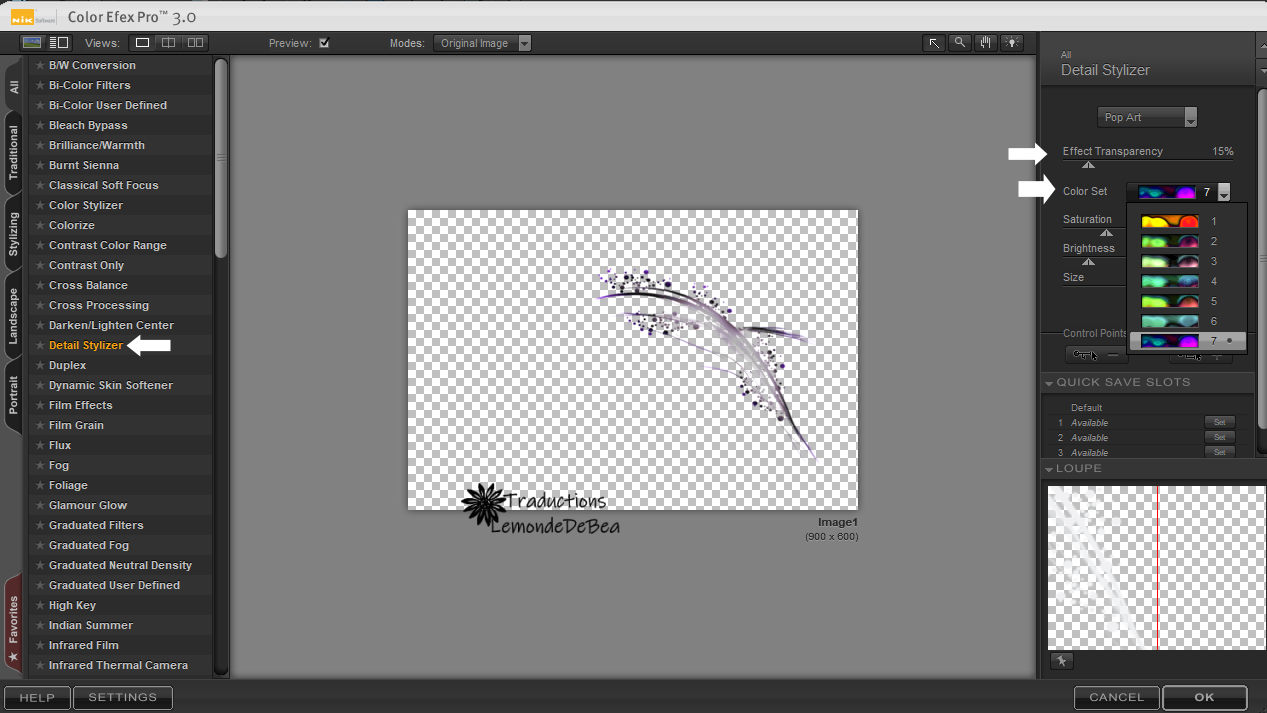Image resolution: width=1267 pixels, height=713 pixels.
Task: Favorite the Glamour Glow filter star
Action: tap(40, 505)
